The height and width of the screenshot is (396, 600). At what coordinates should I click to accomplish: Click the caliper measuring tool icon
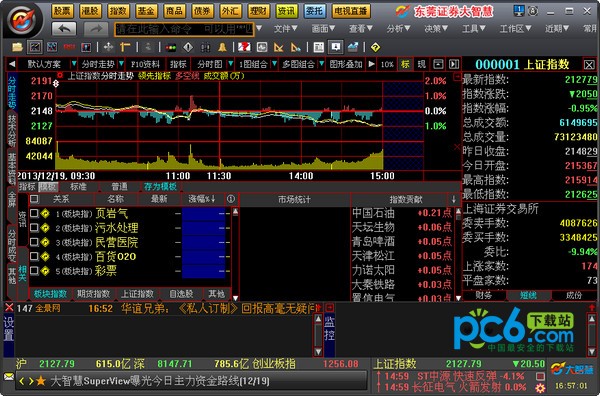point(126,47)
